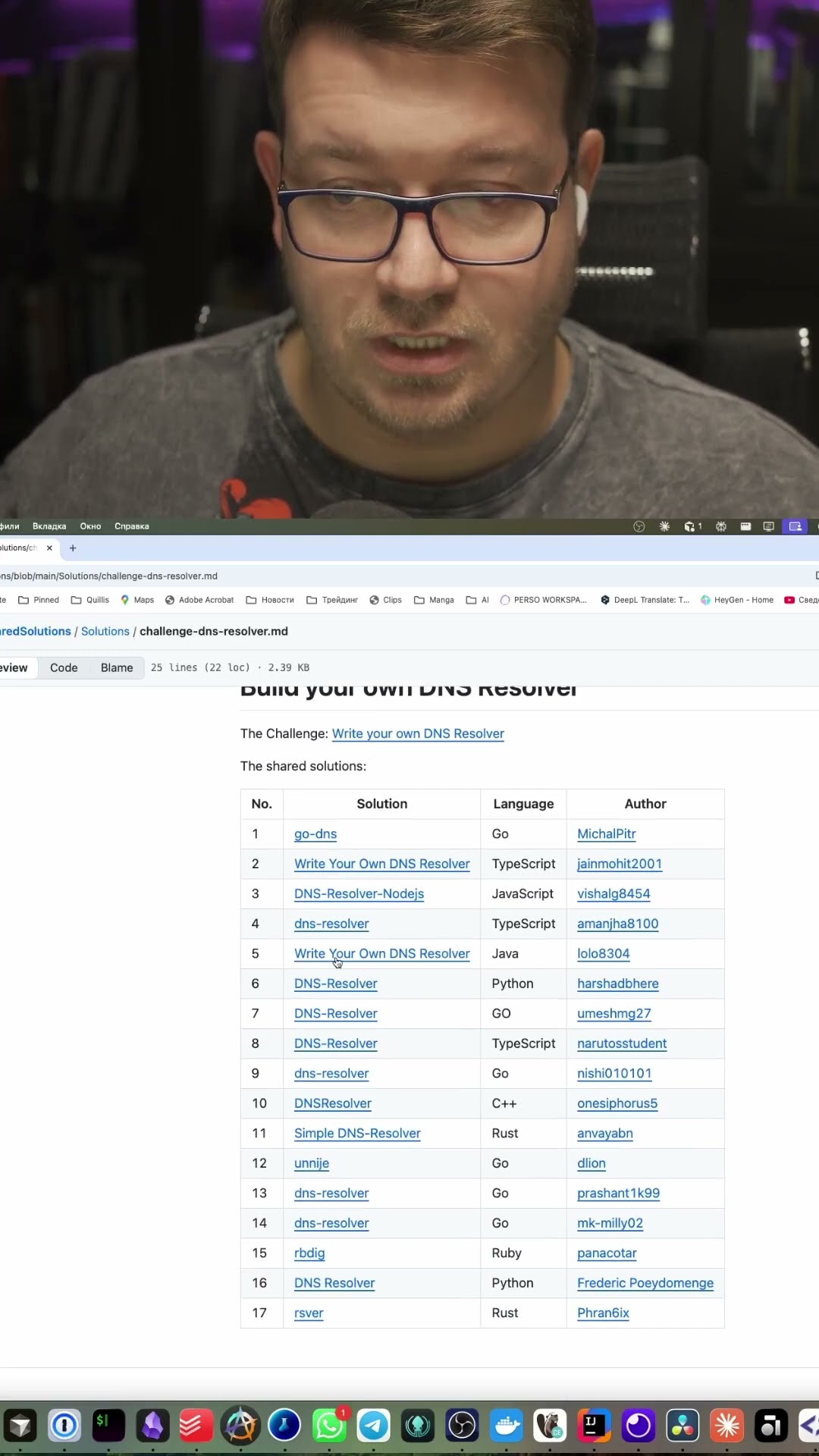Open the dark cube app at dock start
The image size is (819, 1456).
pos(20,1426)
